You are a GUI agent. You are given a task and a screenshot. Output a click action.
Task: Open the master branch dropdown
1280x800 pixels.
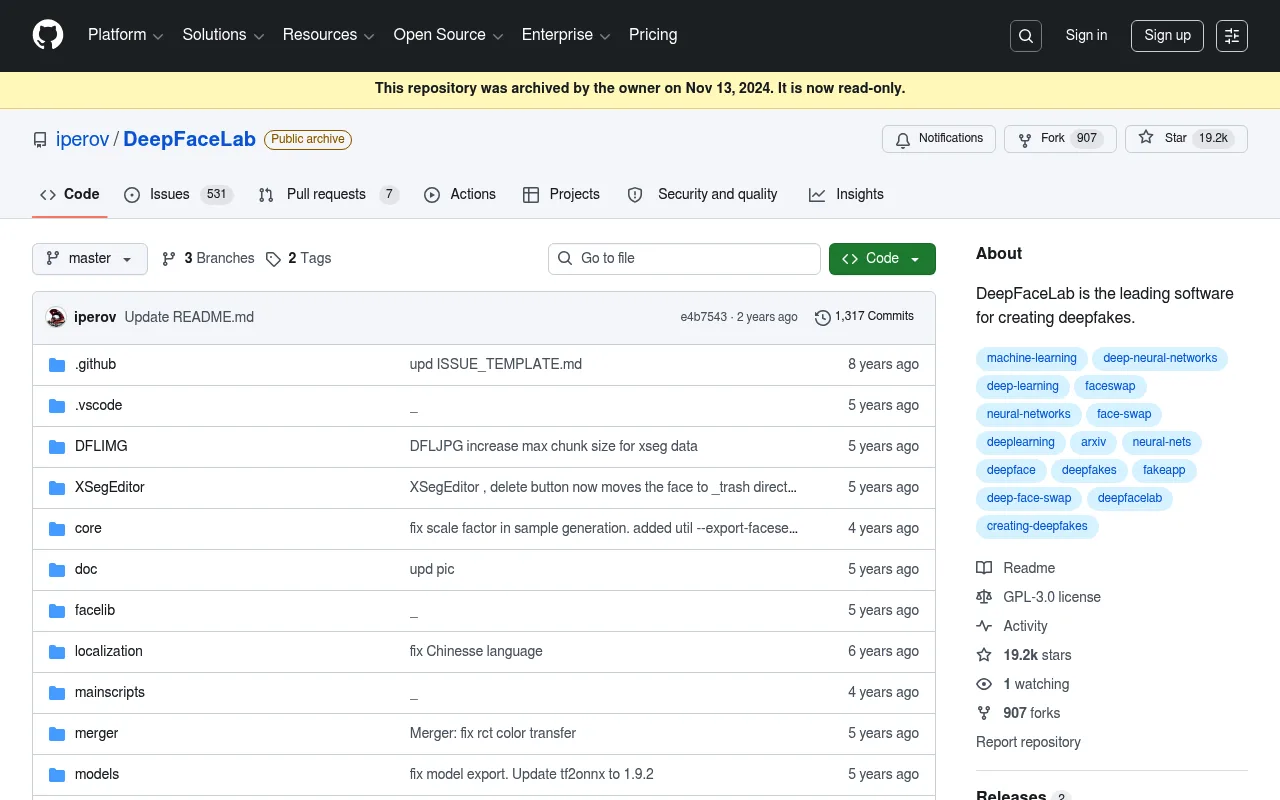point(90,259)
